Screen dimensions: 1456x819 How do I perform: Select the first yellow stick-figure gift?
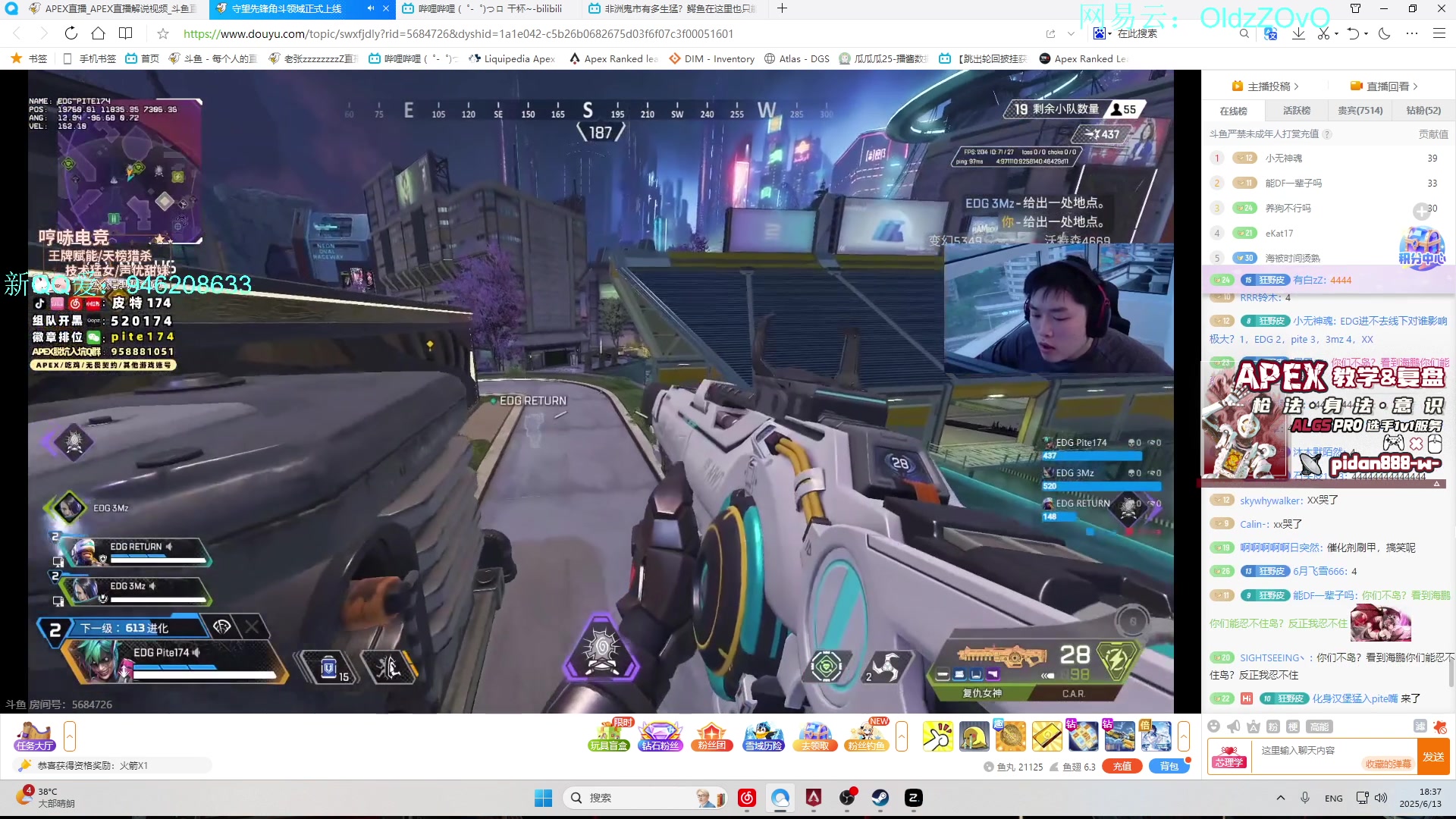coord(937,736)
